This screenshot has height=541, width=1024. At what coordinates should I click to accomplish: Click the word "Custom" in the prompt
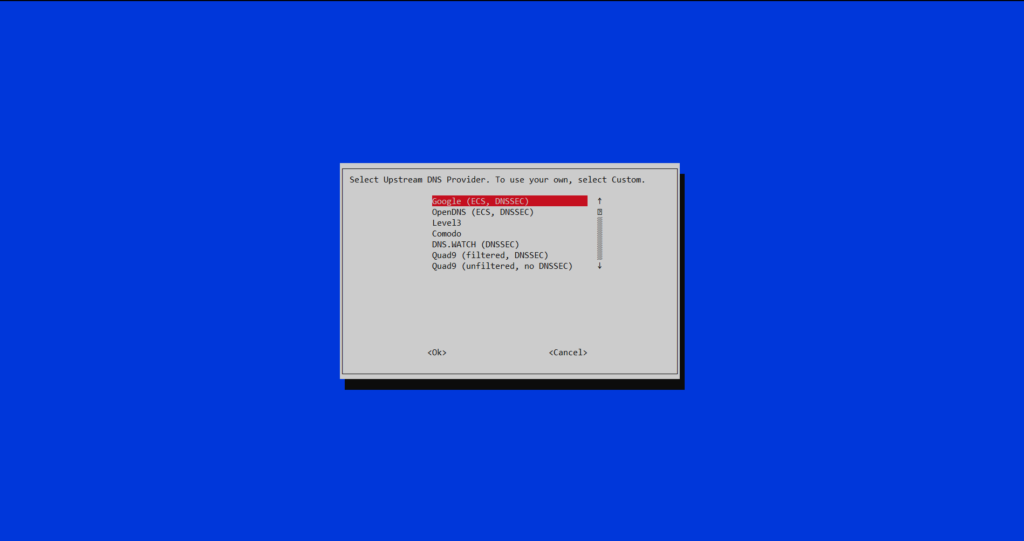(x=626, y=180)
